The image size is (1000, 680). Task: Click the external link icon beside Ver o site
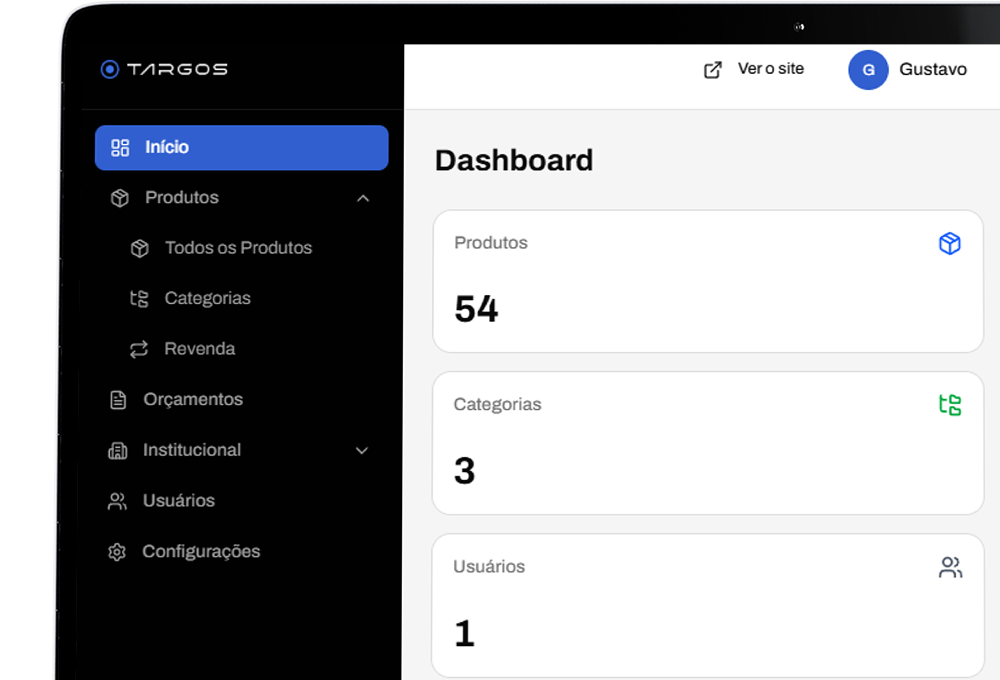pyautogui.click(x=713, y=70)
